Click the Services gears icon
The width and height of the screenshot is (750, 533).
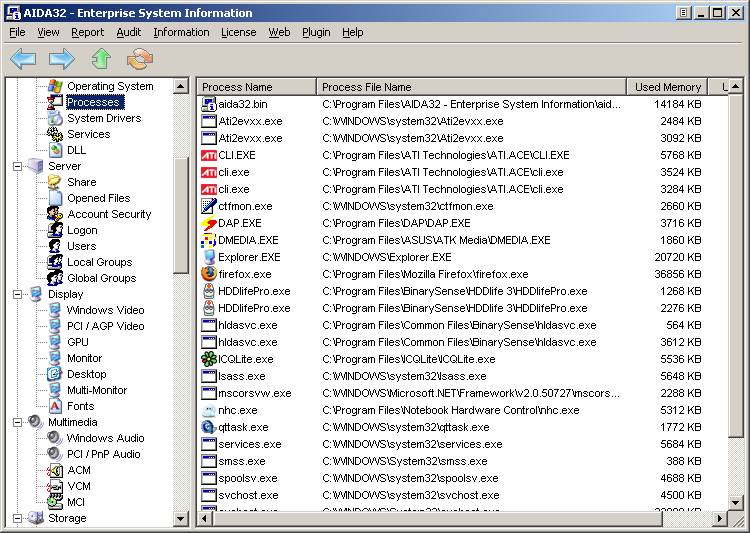click(x=55, y=134)
